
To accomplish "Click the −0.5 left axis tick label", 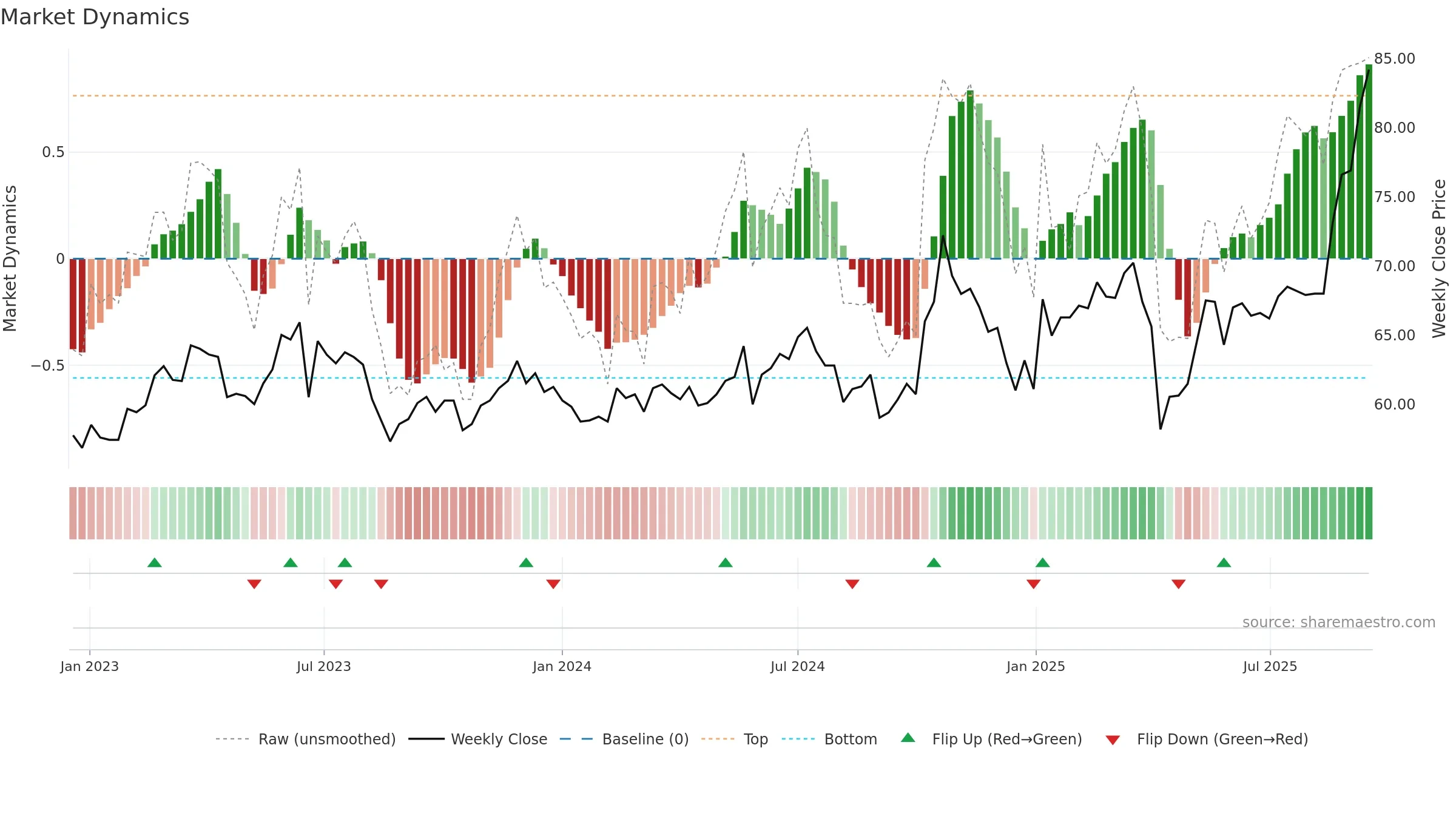I will point(48,365).
